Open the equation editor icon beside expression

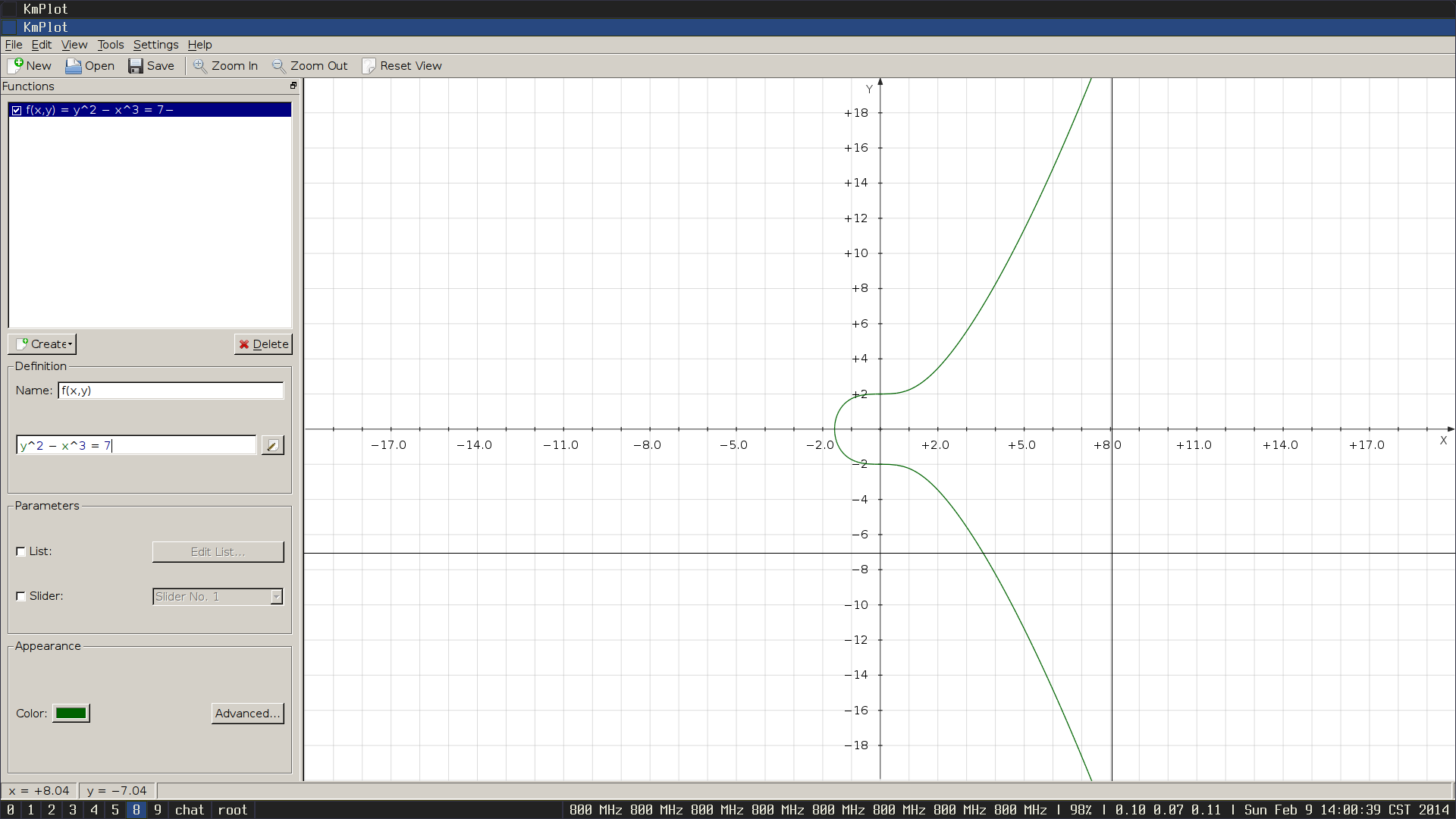[x=272, y=446]
